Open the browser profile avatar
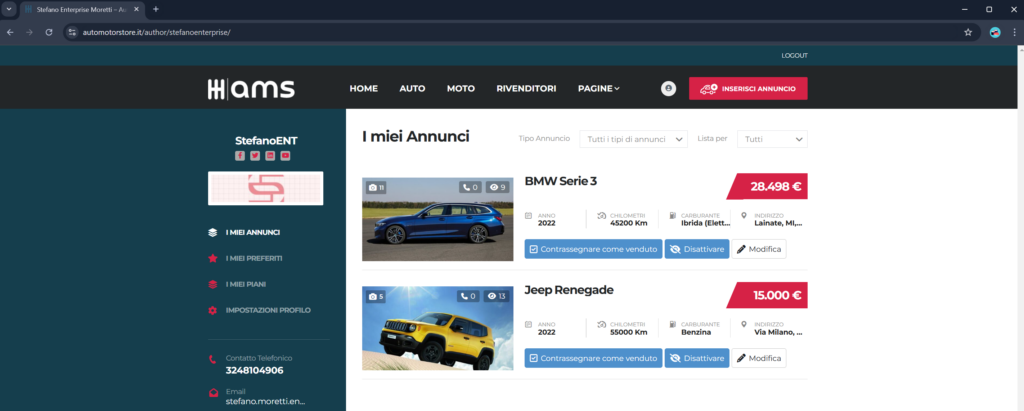Viewport: 1024px width, 411px height. pos(995,32)
